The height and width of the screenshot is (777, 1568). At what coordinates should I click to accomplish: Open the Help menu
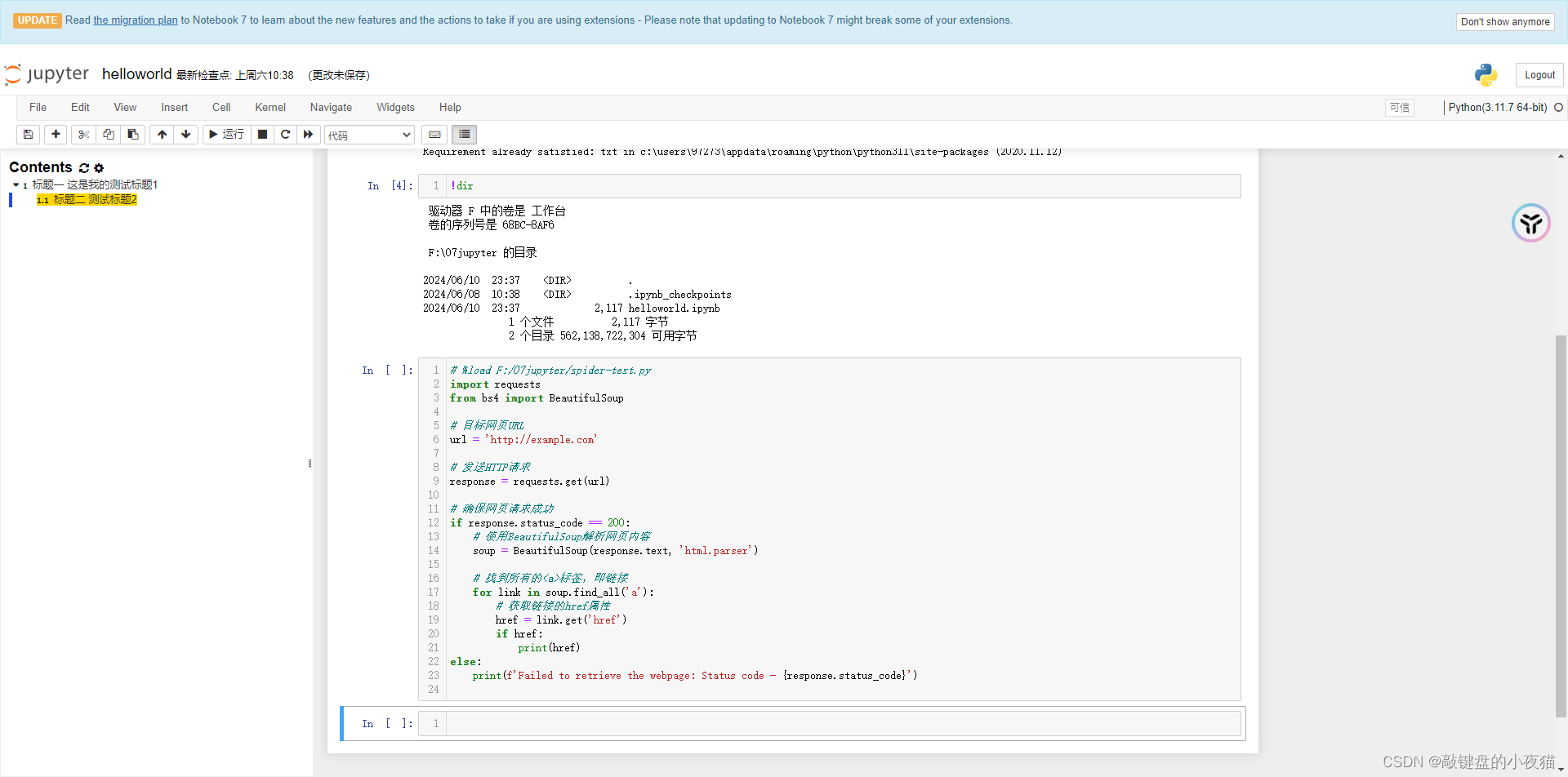point(450,108)
